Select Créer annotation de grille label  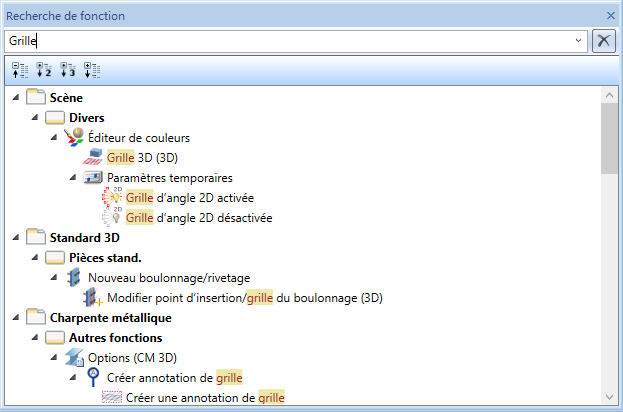[174, 377]
